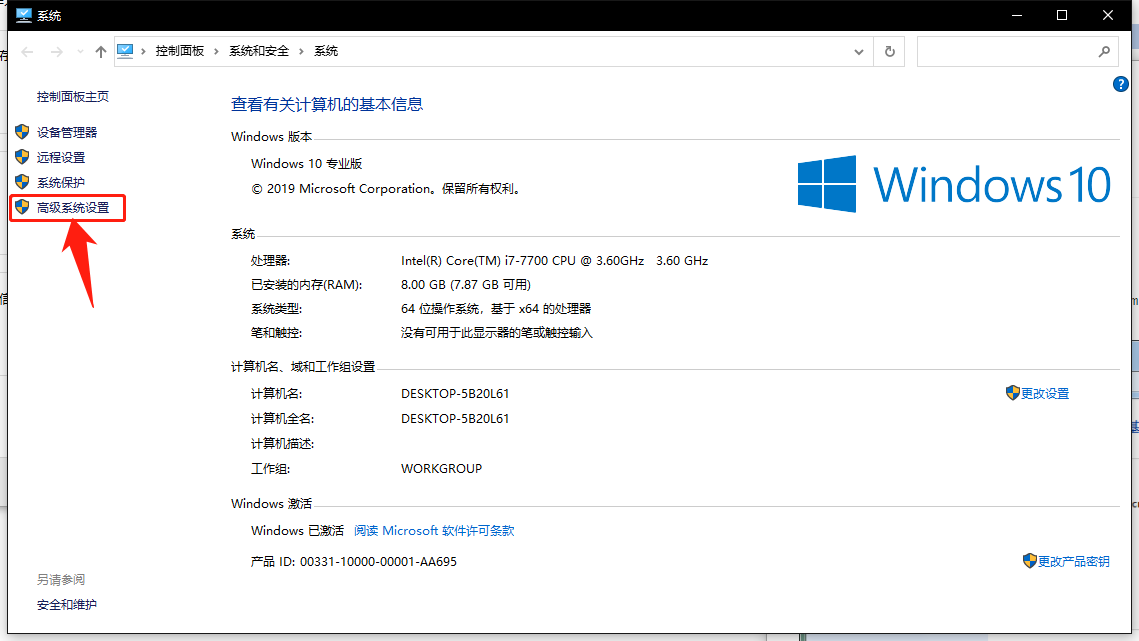Refresh the system page
This screenshot has width=1139, height=641.
tap(890, 52)
